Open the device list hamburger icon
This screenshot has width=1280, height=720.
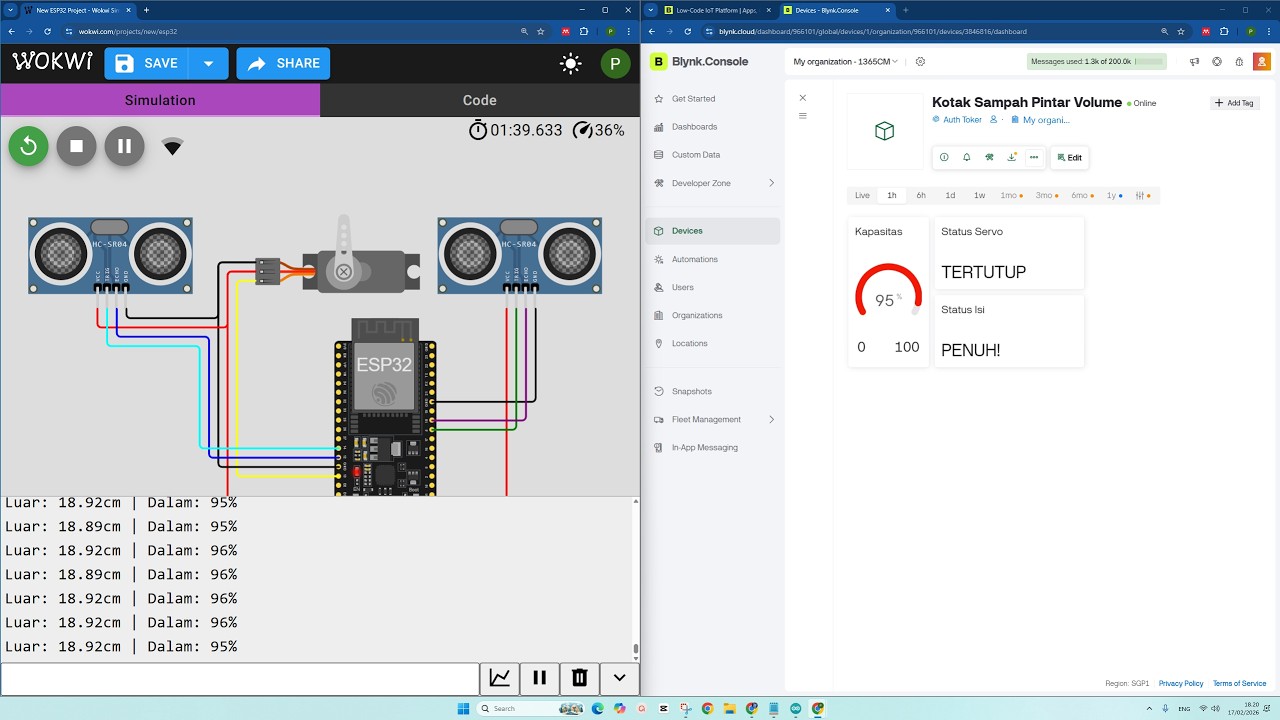[802, 116]
